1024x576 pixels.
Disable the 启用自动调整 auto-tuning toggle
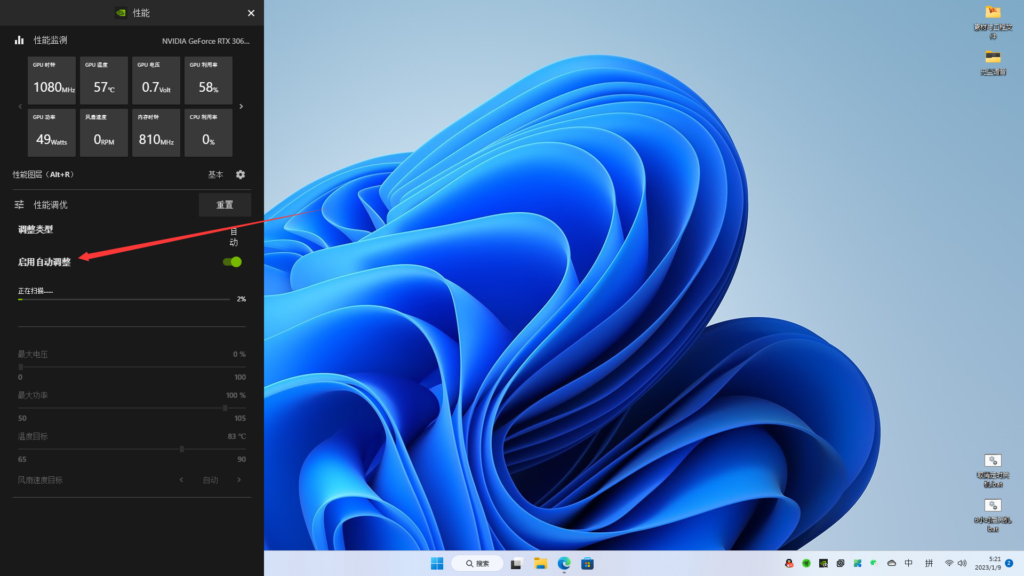point(232,262)
